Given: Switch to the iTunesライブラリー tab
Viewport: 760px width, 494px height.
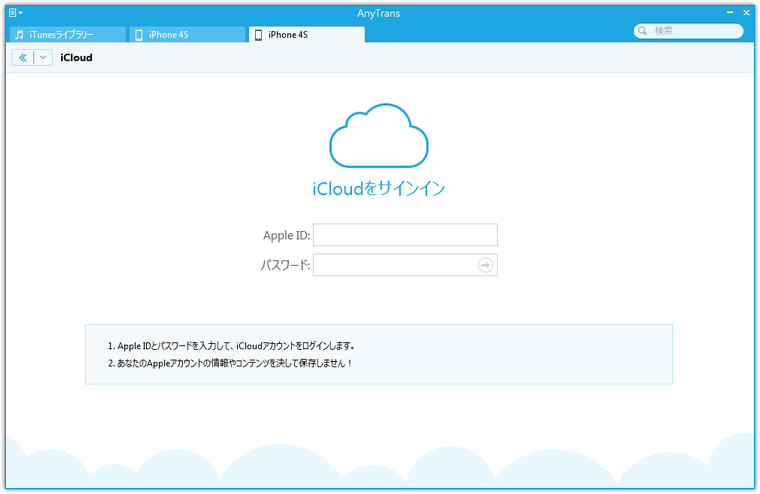Looking at the screenshot, I should tap(68, 34).
